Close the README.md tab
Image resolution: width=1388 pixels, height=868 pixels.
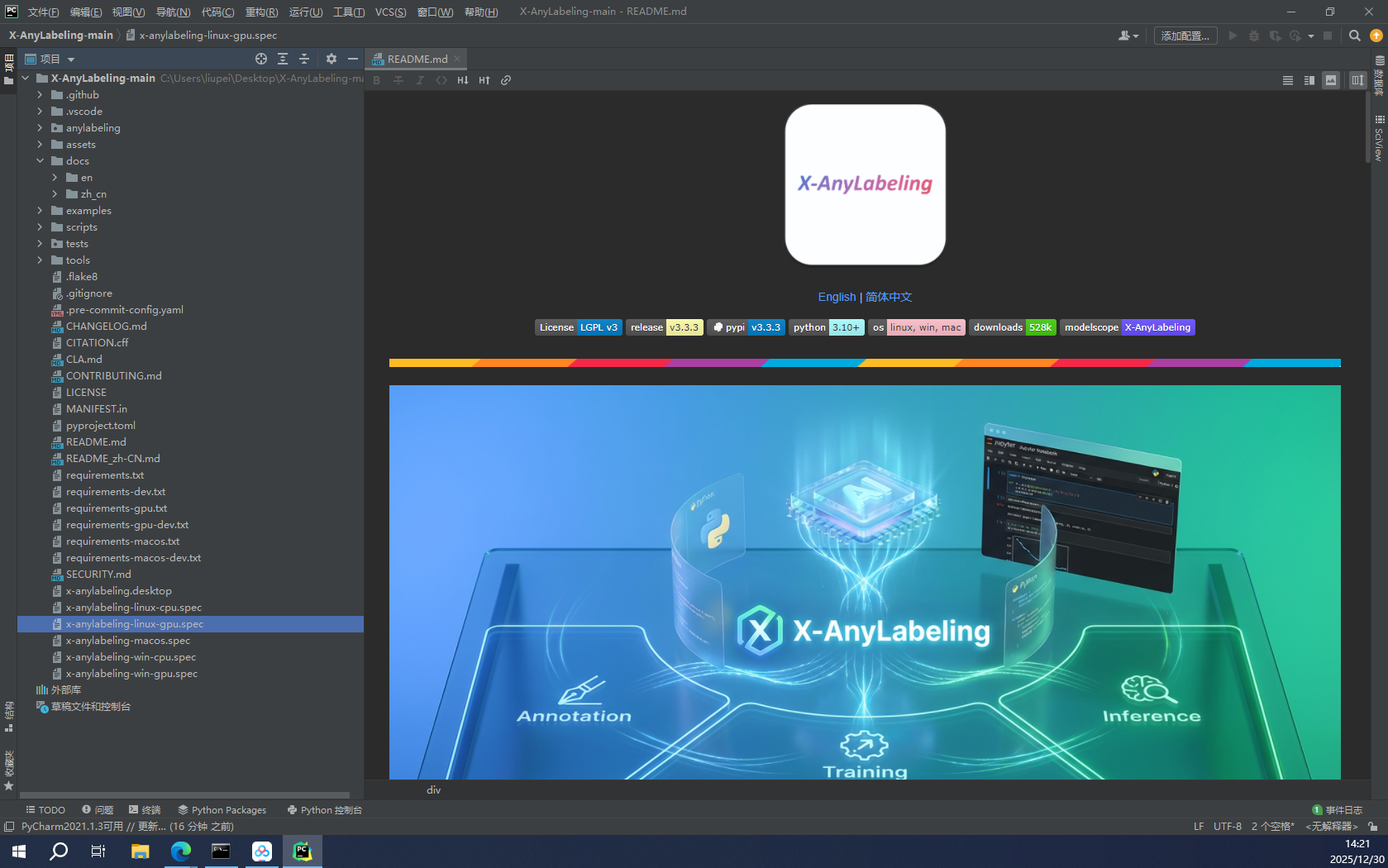tap(457, 59)
